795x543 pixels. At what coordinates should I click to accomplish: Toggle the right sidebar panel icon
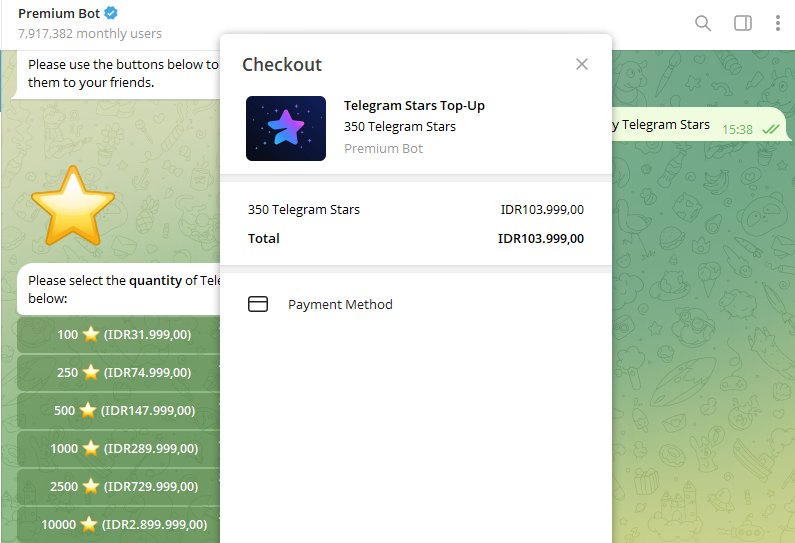pyautogui.click(x=743, y=23)
